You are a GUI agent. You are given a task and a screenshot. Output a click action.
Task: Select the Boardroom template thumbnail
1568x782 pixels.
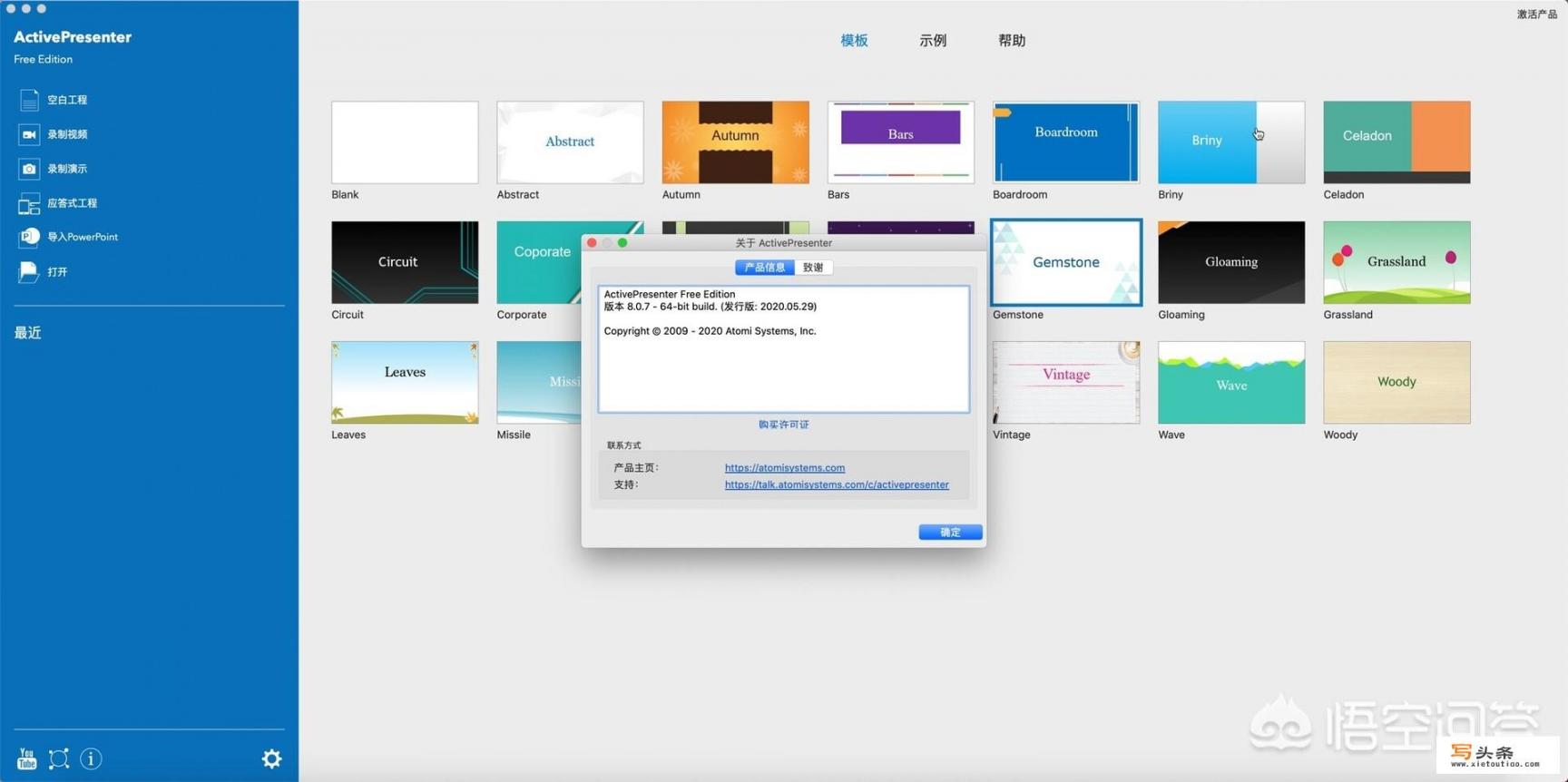tap(1066, 142)
